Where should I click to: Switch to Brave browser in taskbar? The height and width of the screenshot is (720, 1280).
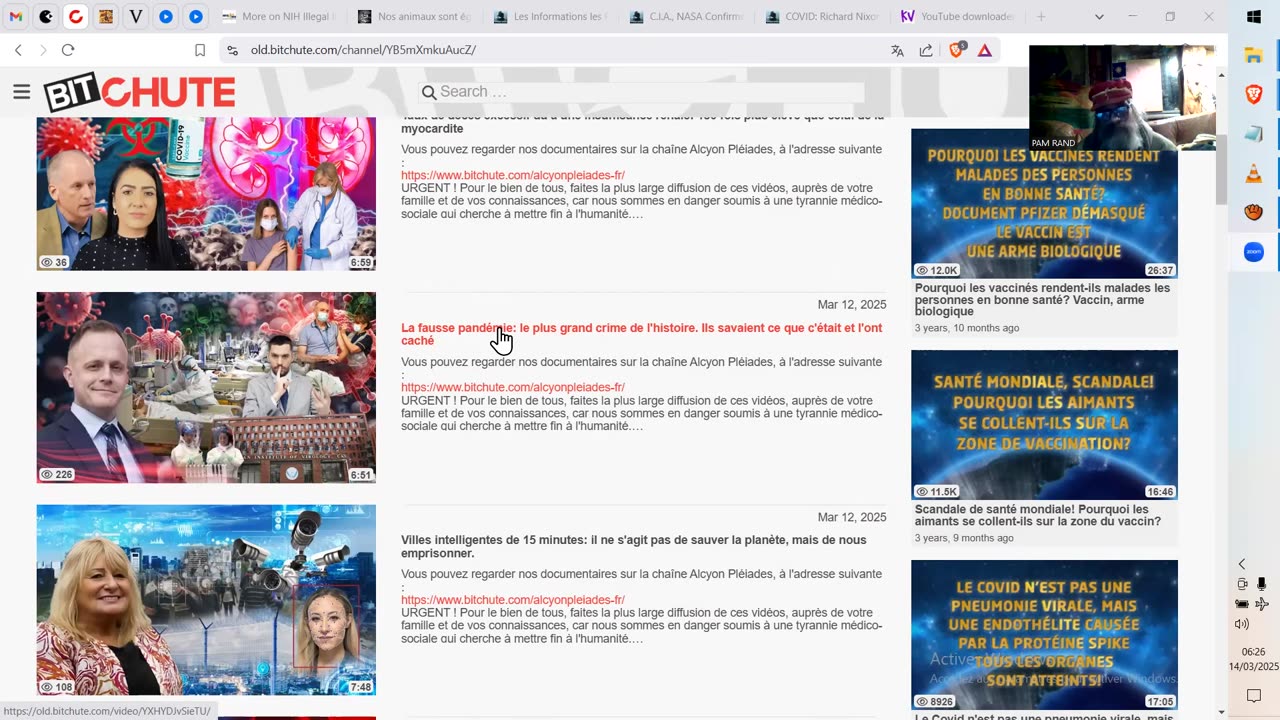(x=1254, y=95)
